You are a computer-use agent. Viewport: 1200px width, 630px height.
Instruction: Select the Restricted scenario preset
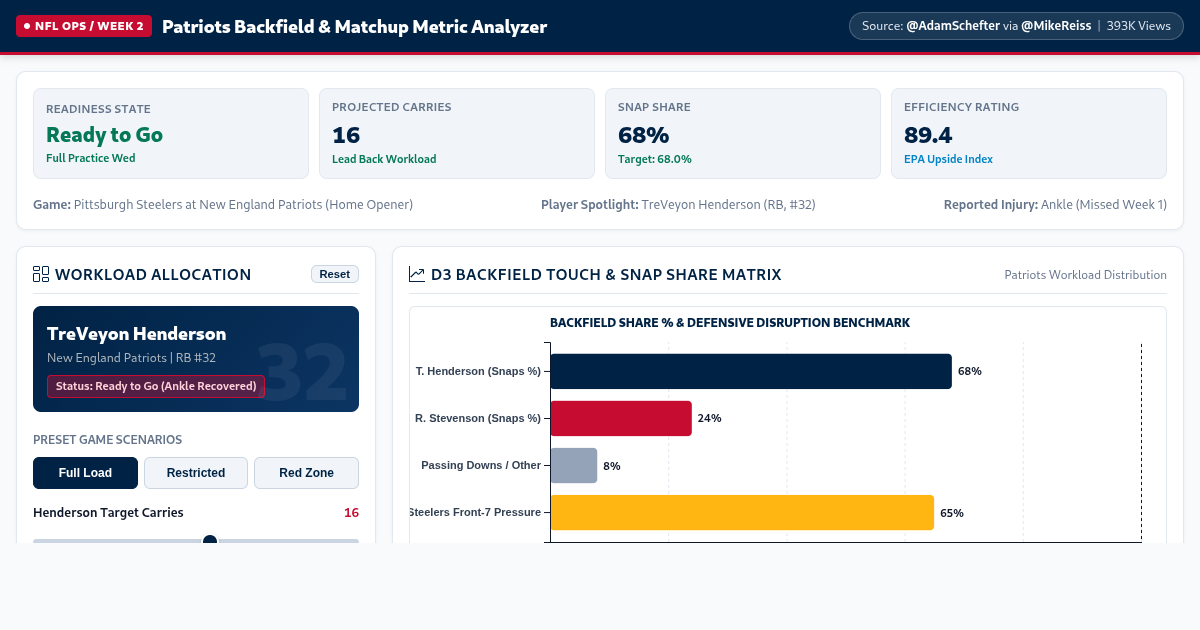coord(196,473)
